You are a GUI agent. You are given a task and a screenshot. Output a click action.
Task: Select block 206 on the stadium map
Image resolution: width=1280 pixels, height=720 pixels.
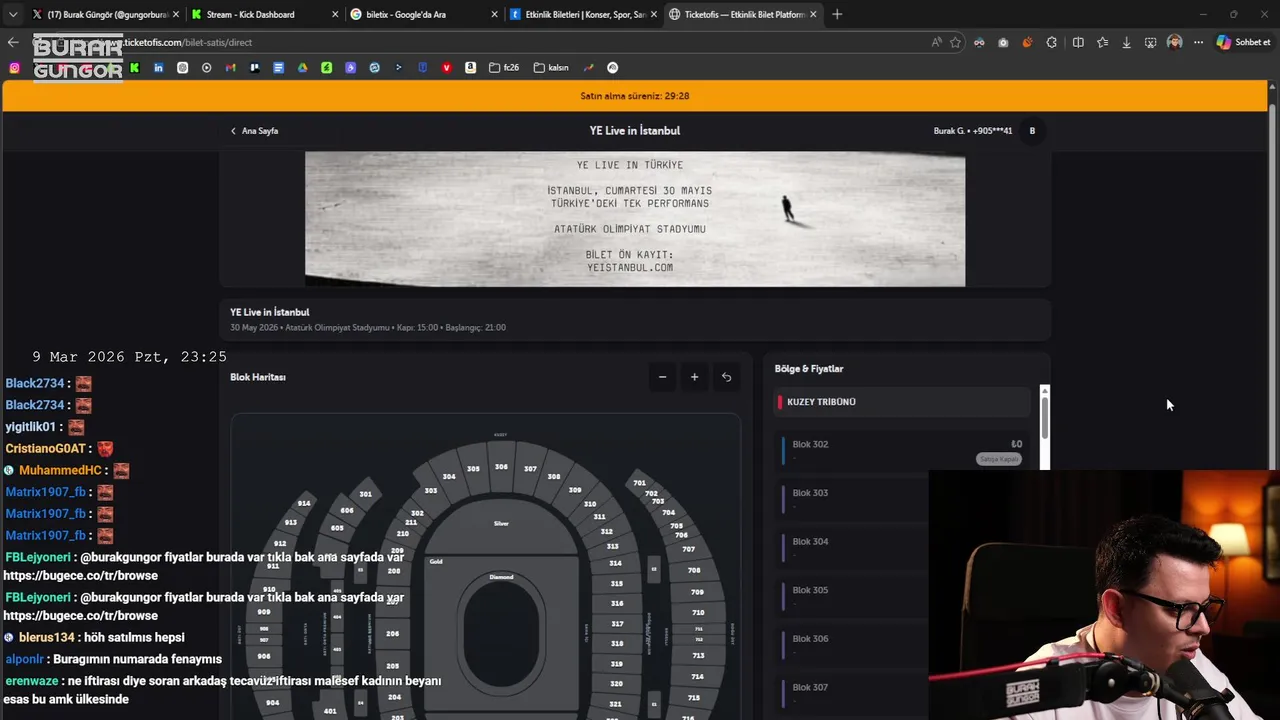pyautogui.click(x=393, y=634)
